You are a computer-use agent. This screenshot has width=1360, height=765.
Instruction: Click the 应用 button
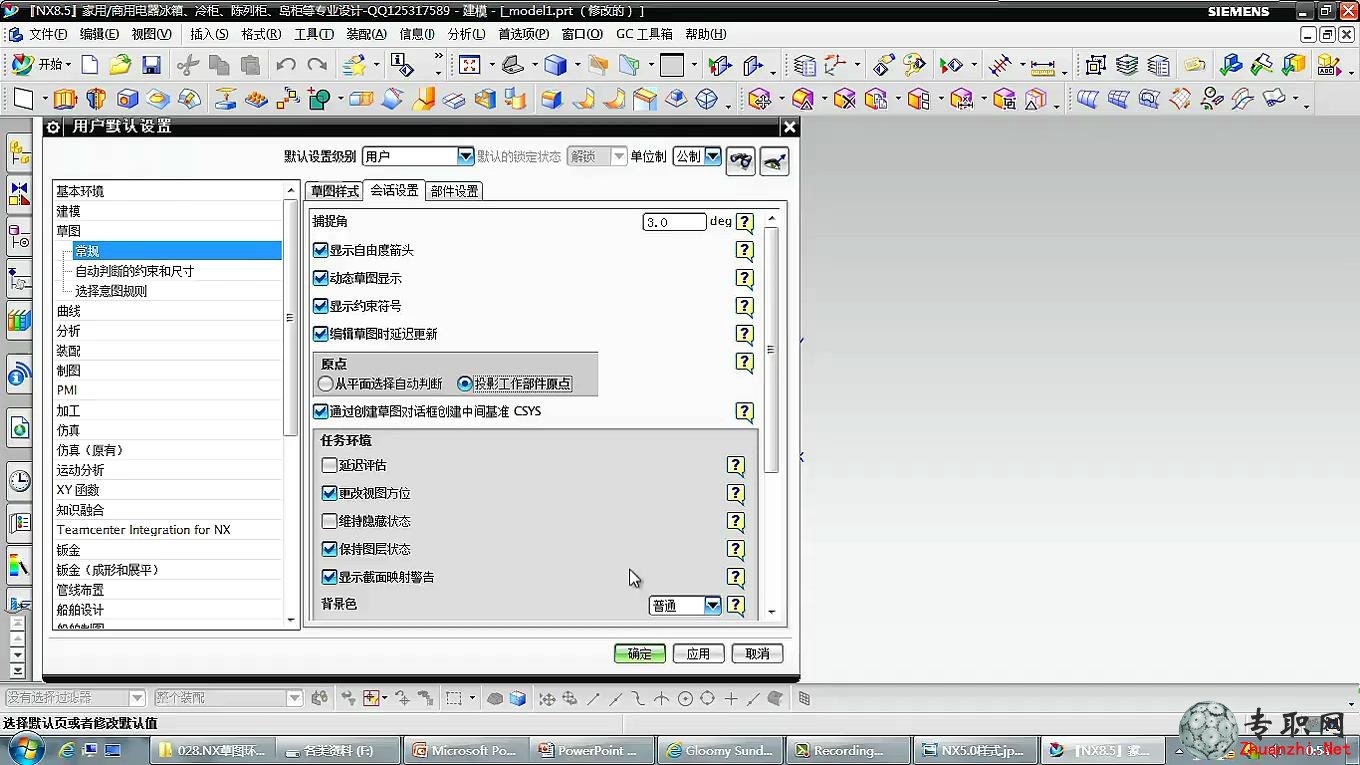698,653
